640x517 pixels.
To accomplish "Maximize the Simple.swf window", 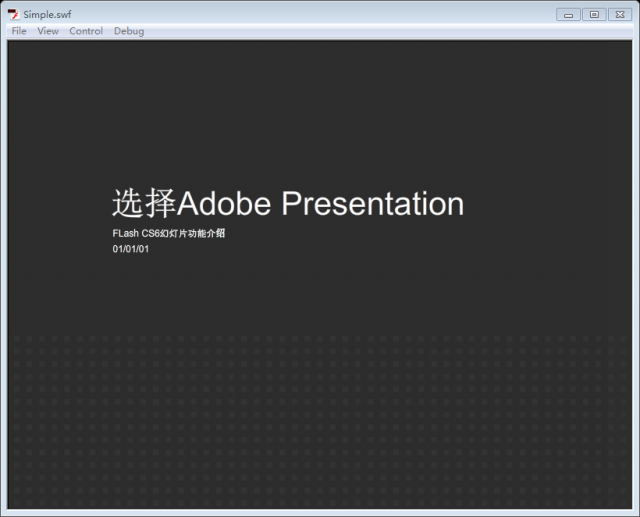I will 594,15.
